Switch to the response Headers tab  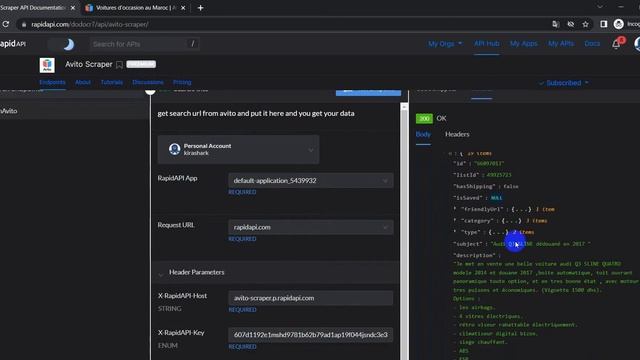[457, 134]
